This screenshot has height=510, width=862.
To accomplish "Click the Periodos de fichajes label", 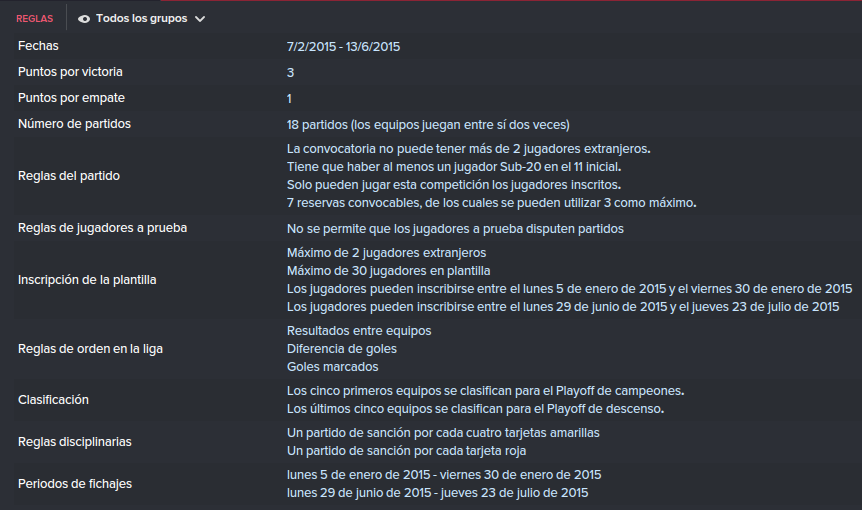I will click(x=75, y=484).
